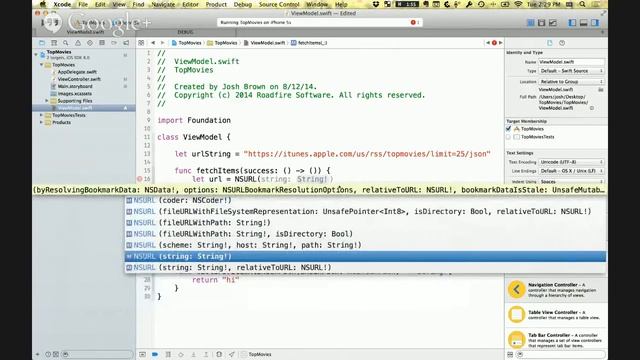Toggle library grid view icon
640x360 pixels.
510,354
